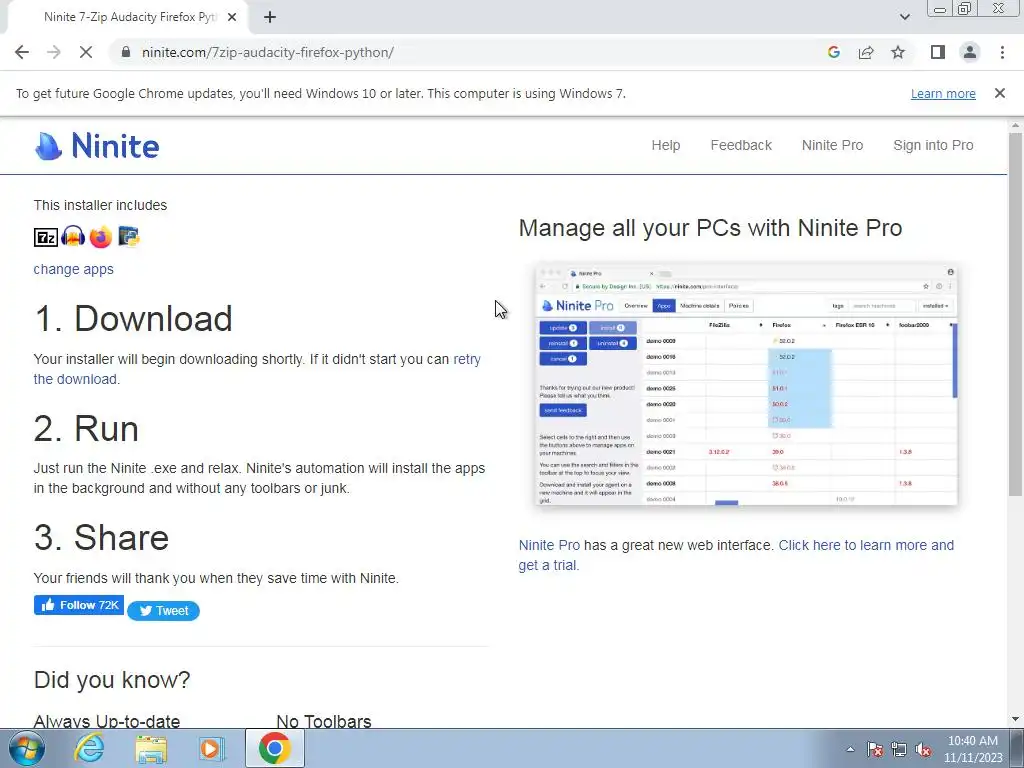Close the Ninite tab
Image resolution: width=1024 pixels, height=768 pixels.
pyautogui.click(x=232, y=17)
